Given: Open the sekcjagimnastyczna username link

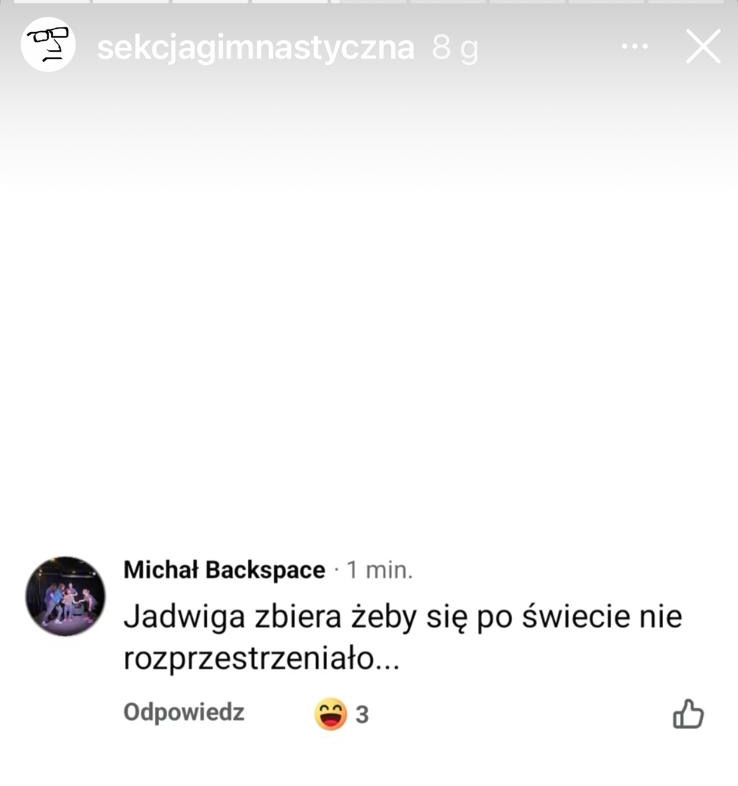Looking at the screenshot, I should coord(256,48).
